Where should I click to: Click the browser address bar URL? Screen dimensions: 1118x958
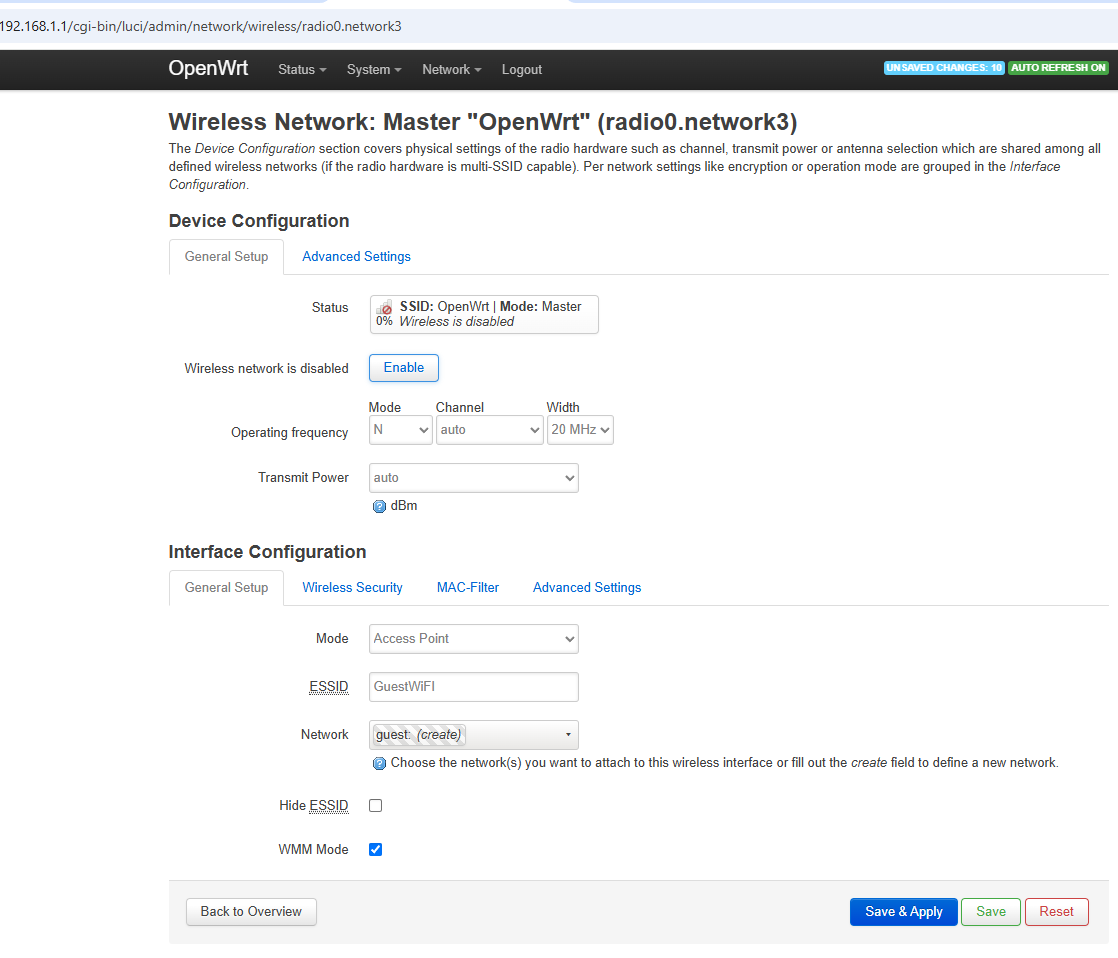pos(201,26)
